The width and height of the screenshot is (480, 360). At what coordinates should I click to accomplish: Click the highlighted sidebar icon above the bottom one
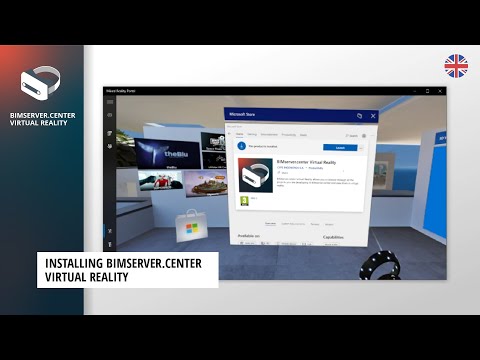[x=110, y=231]
